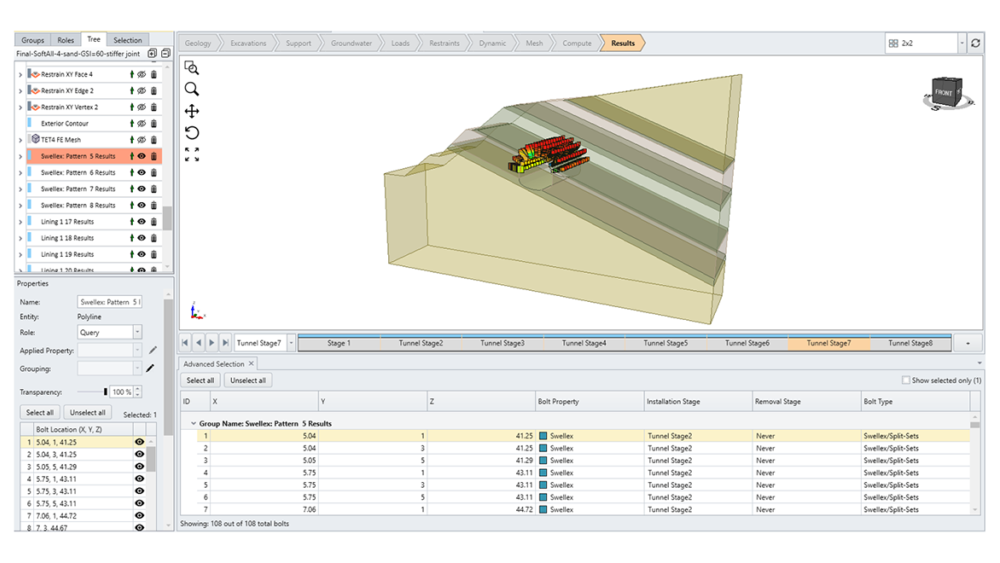Expand the Restrain XY Face 4 tree node

(20, 75)
